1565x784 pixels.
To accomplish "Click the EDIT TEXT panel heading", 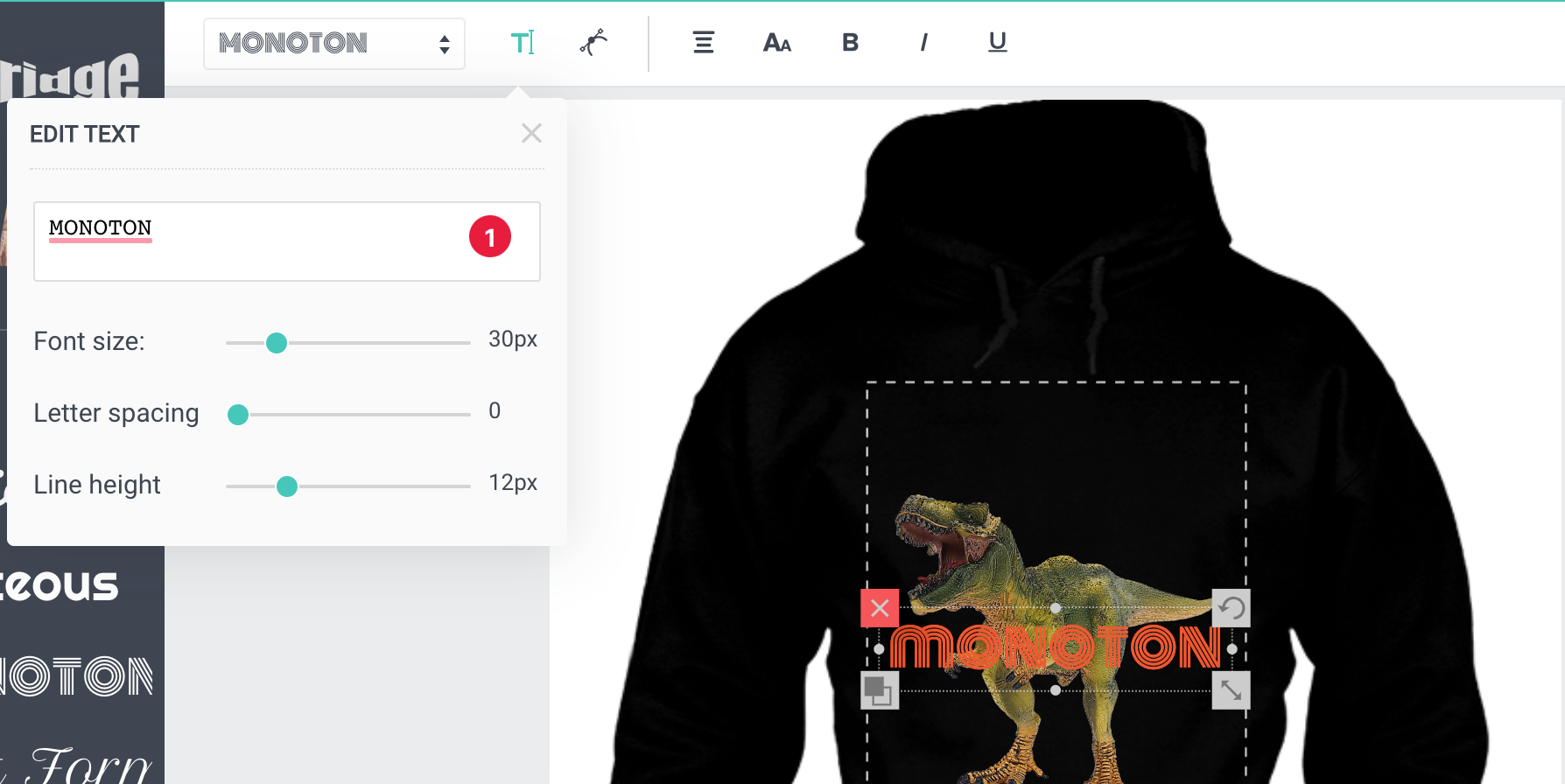I will coord(85,134).
